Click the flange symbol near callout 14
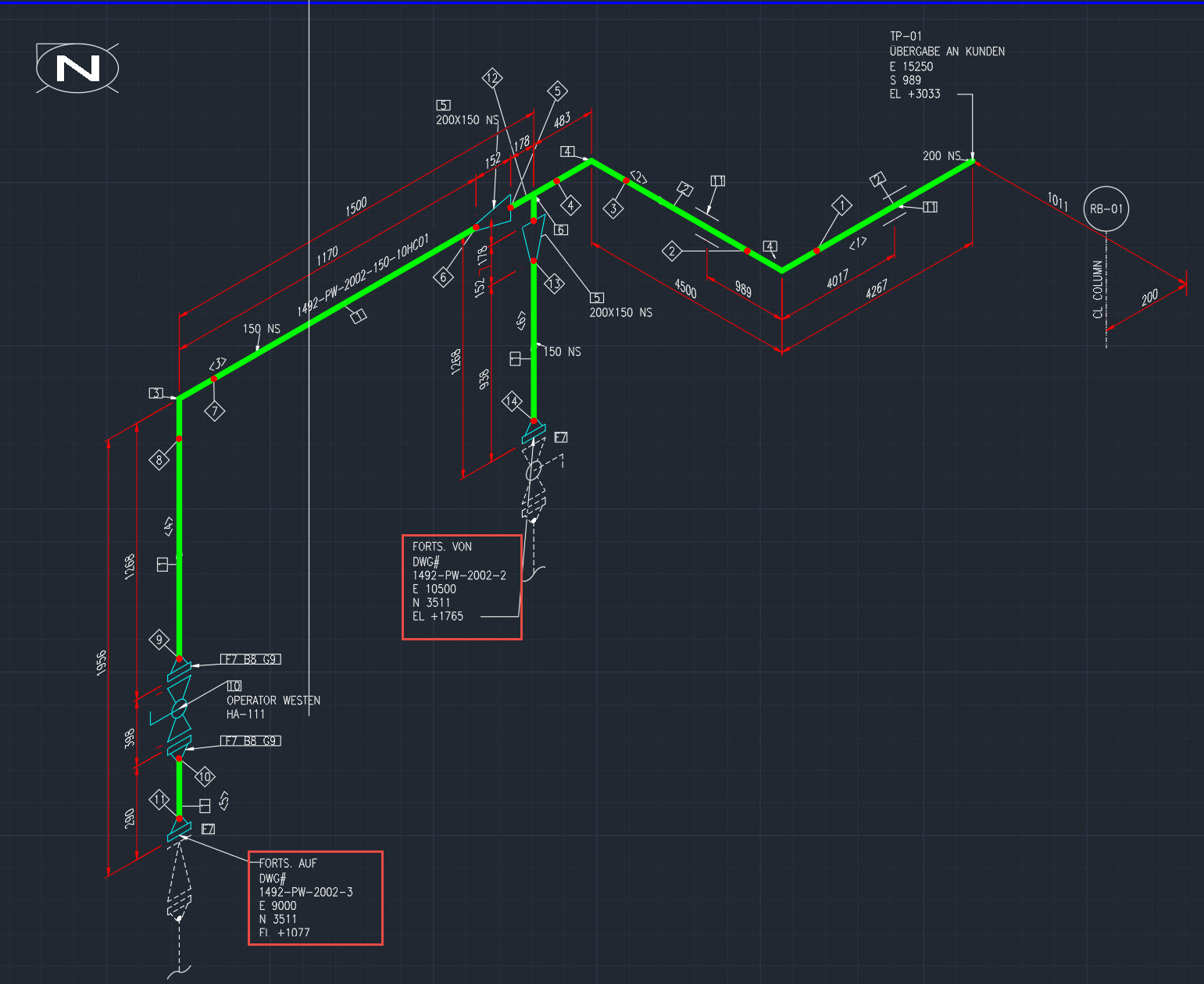Viewport: 1204px width, 984px height. (535, 431)
